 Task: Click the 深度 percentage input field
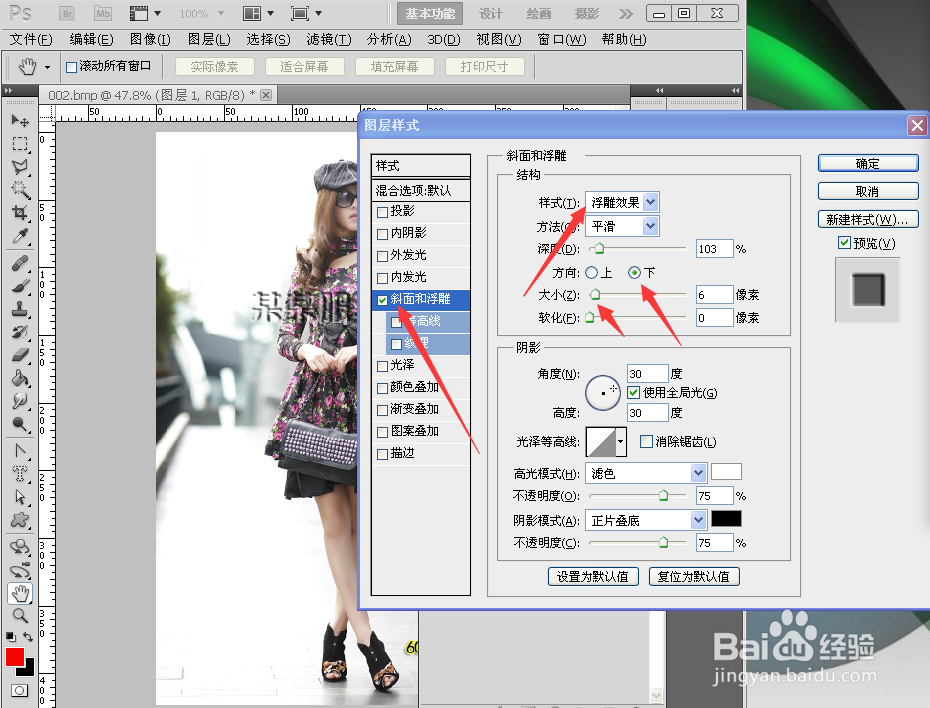pyautogui.click(x=715, y=249)
